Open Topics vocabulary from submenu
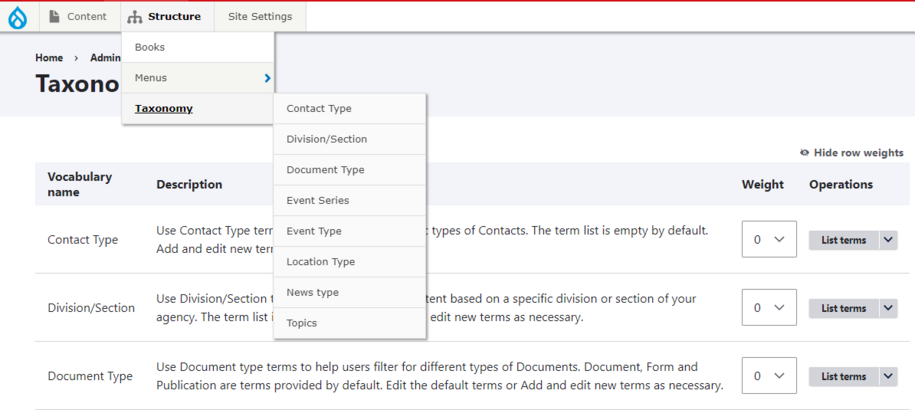Screen dimensions: 915x410 coord(301,323)
